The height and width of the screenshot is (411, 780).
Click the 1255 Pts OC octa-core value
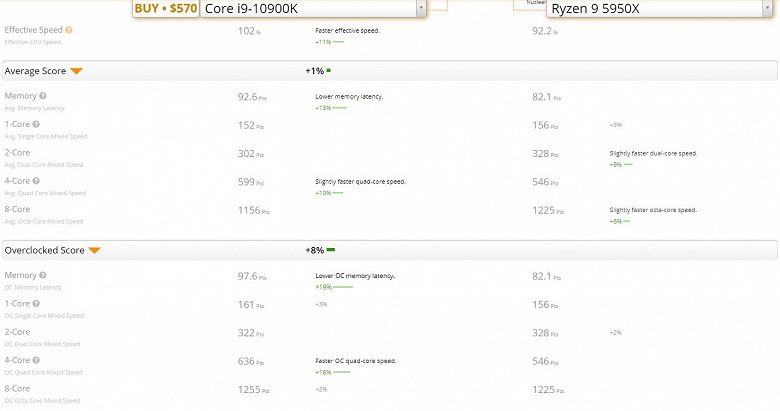point(253,390)
